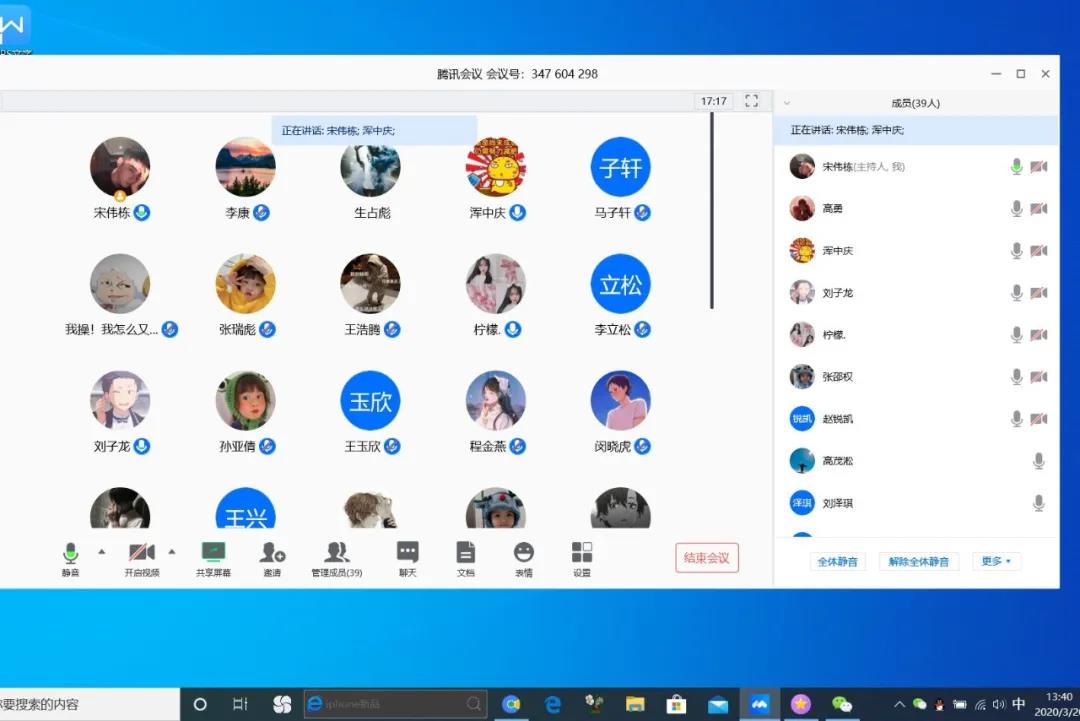The width and height of the screenshot is (1080, 721).
Task: Click the name 王浩腾 in the grid
Action: [362, 329]
